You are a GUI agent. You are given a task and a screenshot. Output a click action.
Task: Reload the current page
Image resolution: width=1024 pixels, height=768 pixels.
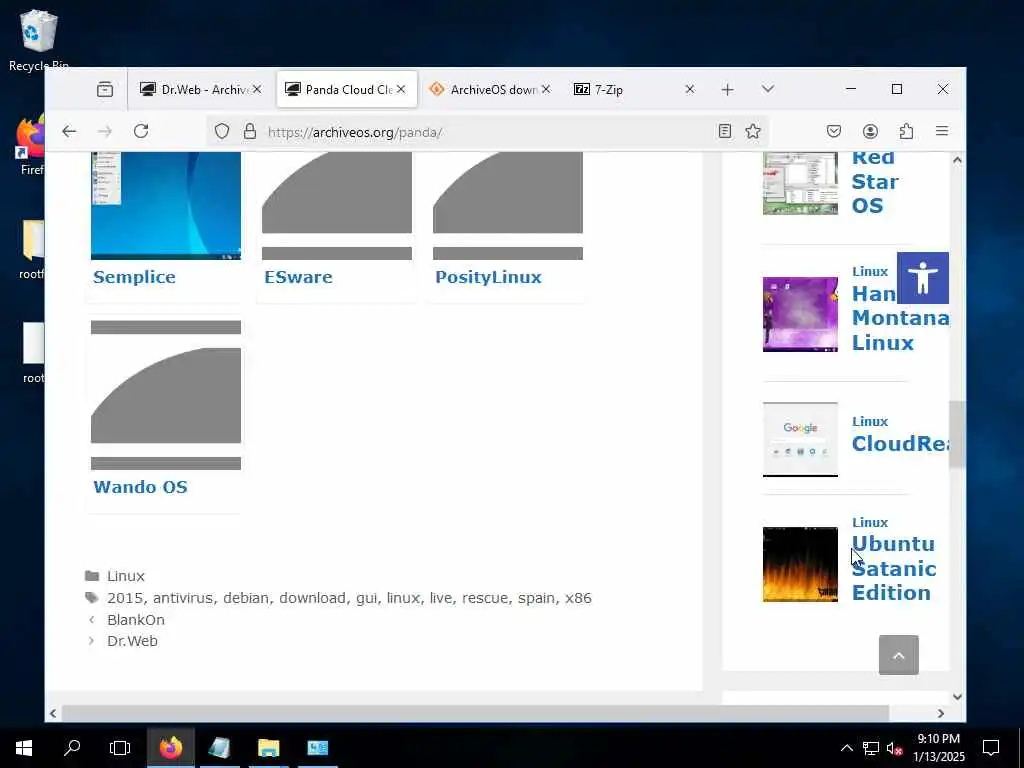[141, 131]
